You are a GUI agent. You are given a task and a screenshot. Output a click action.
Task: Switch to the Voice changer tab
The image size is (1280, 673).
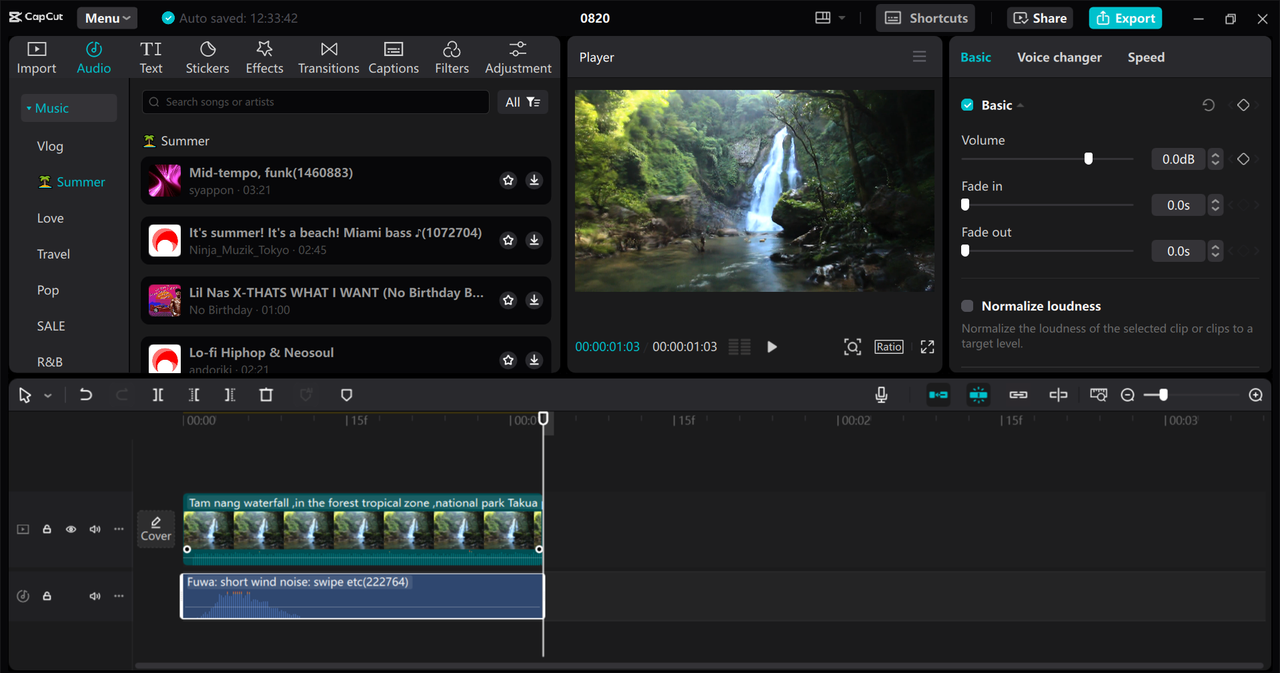tap(1059, 57)
